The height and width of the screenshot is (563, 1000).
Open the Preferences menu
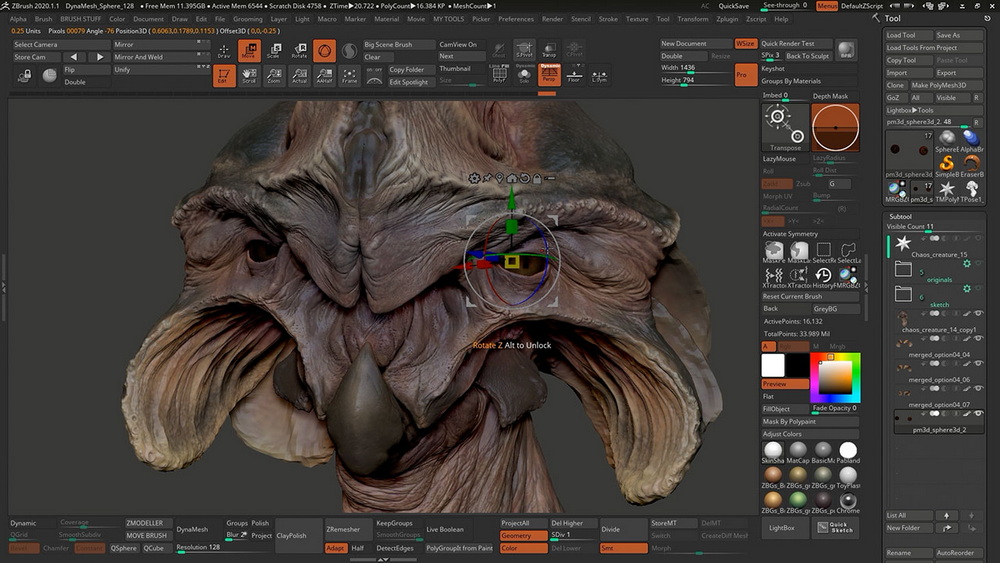click(515, 19)
